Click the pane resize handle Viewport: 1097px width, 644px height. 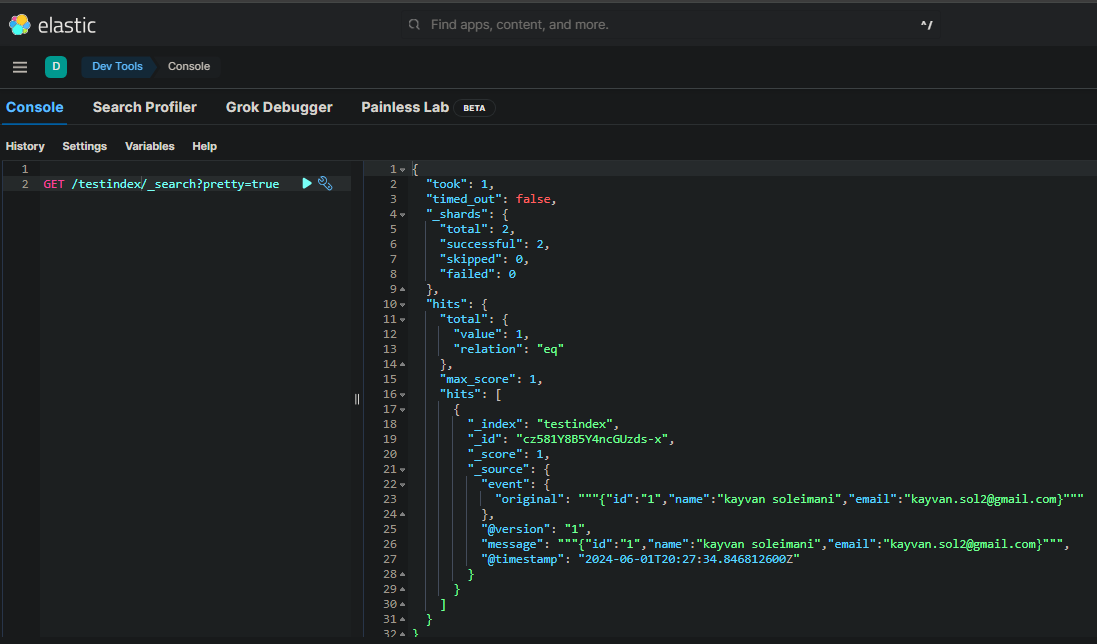coord(357,399)
